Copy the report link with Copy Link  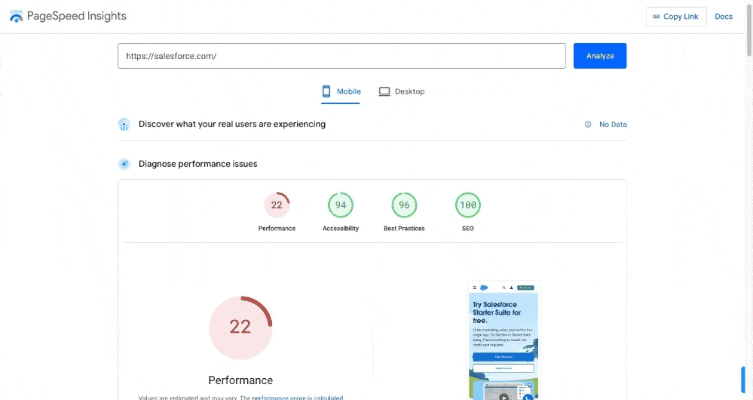pos(676,16)
